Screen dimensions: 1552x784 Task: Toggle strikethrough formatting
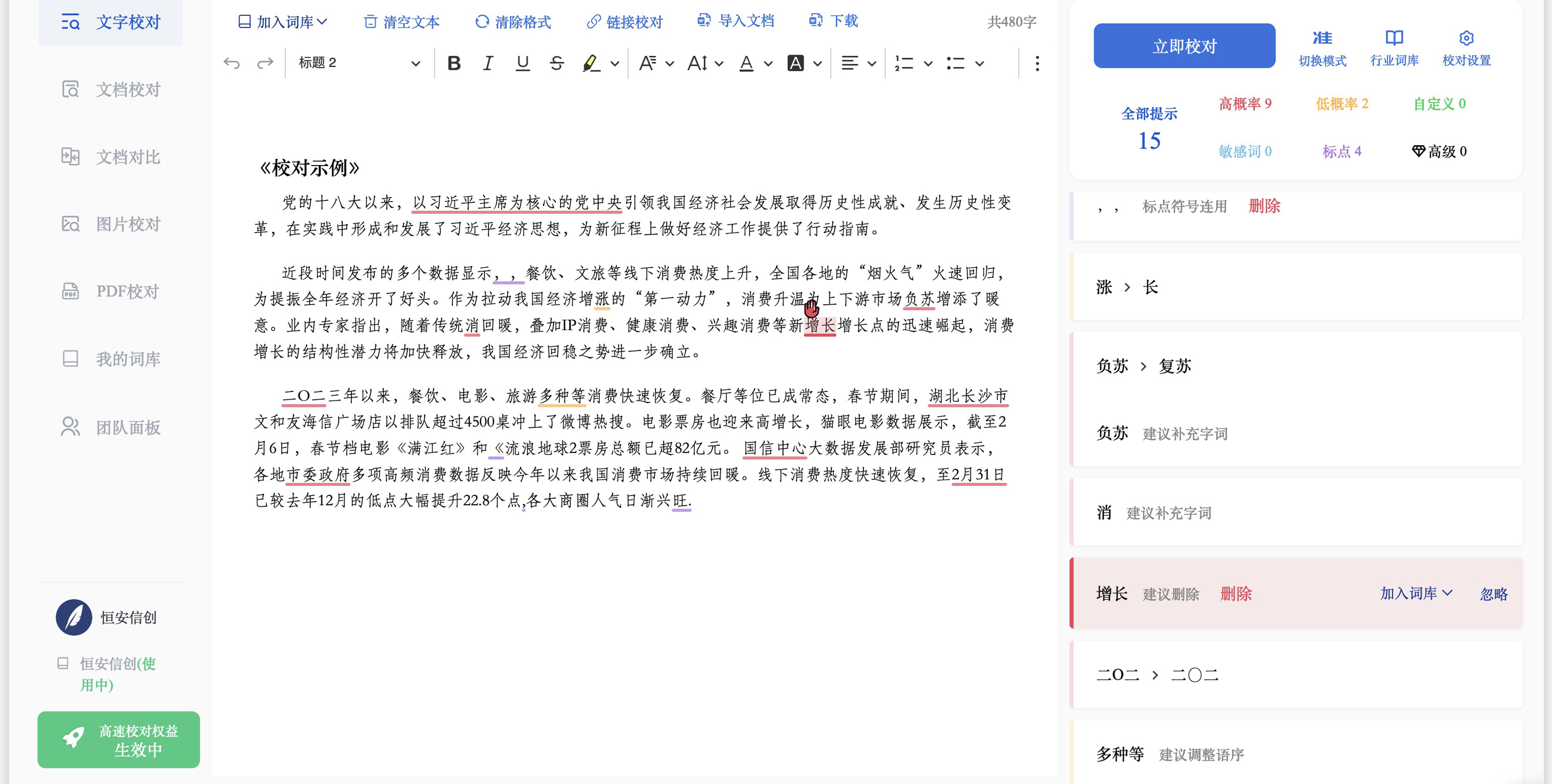tap(557, 62)
